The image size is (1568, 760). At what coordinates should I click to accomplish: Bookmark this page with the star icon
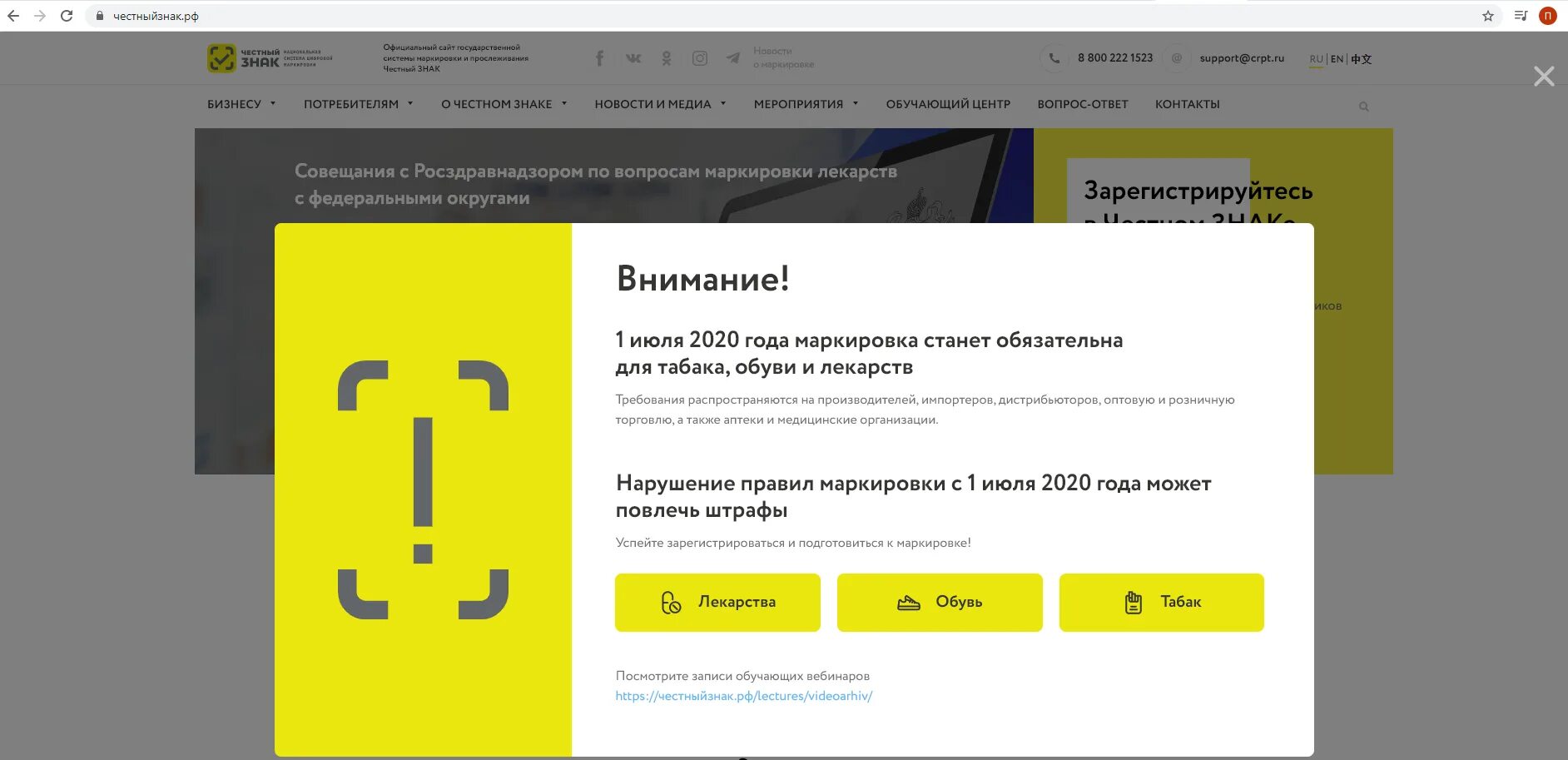(1488, 16)
